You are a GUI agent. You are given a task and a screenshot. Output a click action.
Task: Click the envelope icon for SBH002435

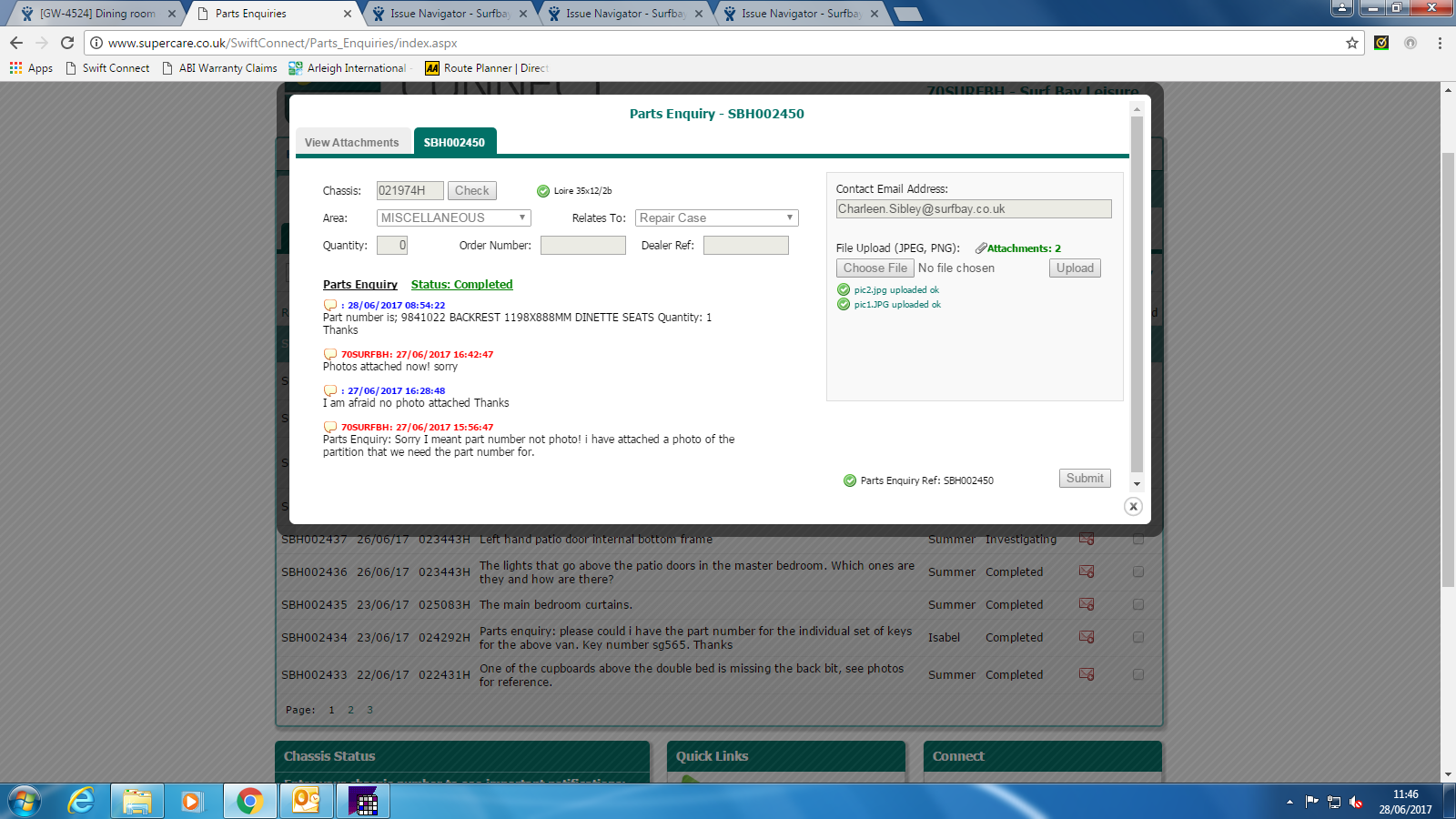[x=1087, y=604]
